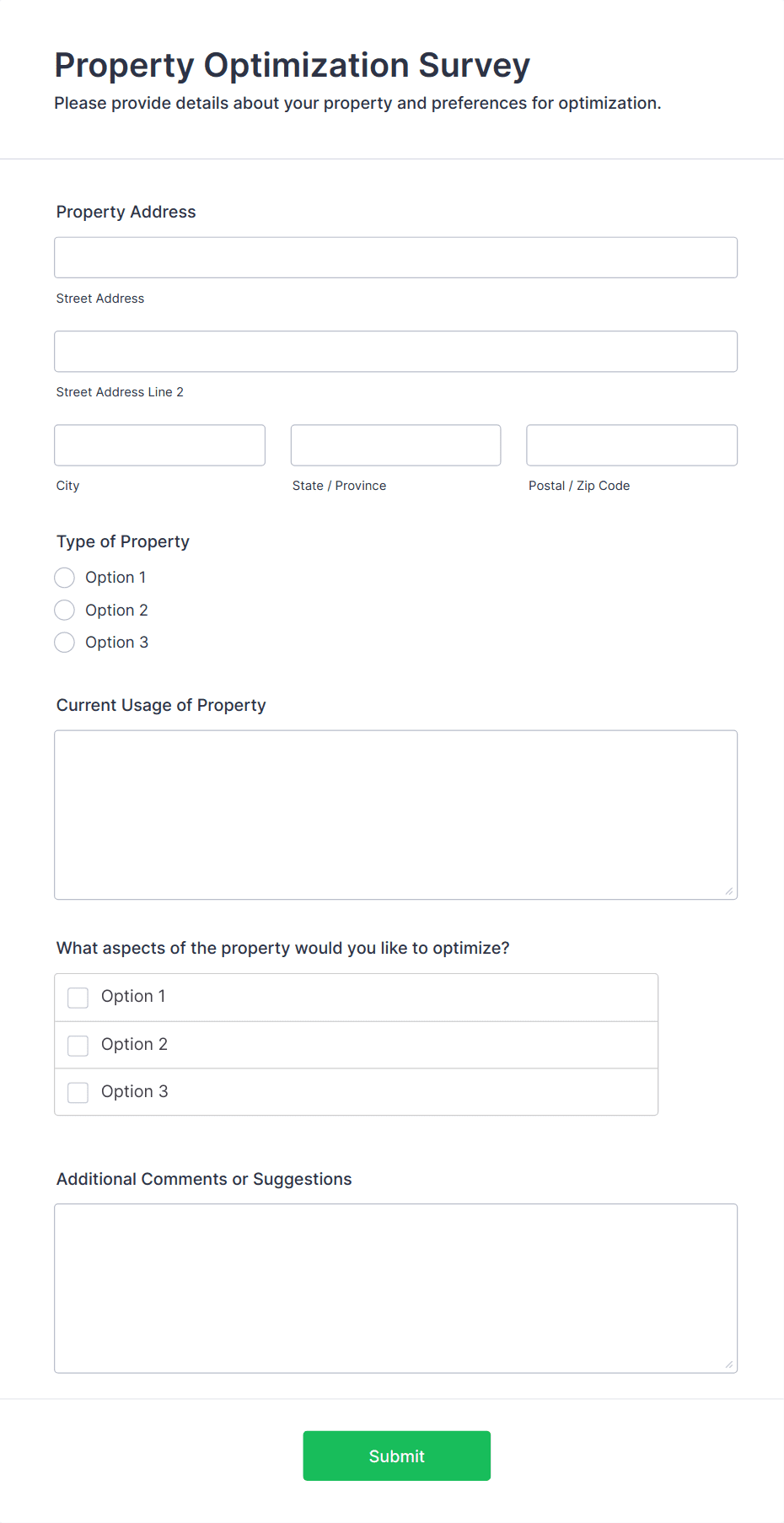Click the Postal / Zip Code field
The height and width of the screenshot is (1523, 784).
(x=631, y=445)
